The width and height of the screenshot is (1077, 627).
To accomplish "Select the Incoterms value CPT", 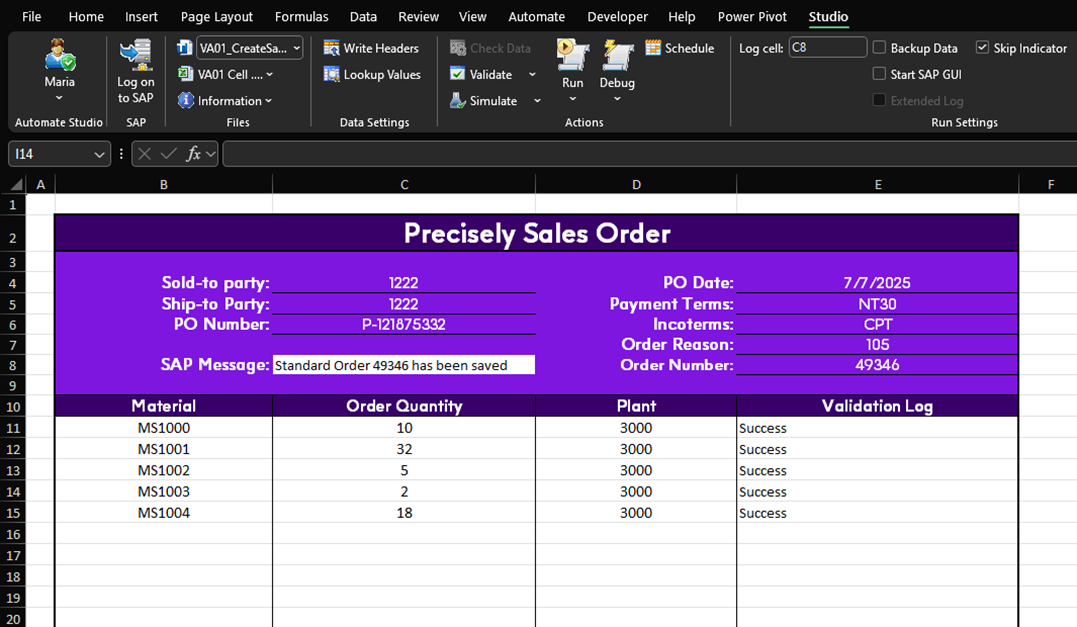I will click(877, 324).
